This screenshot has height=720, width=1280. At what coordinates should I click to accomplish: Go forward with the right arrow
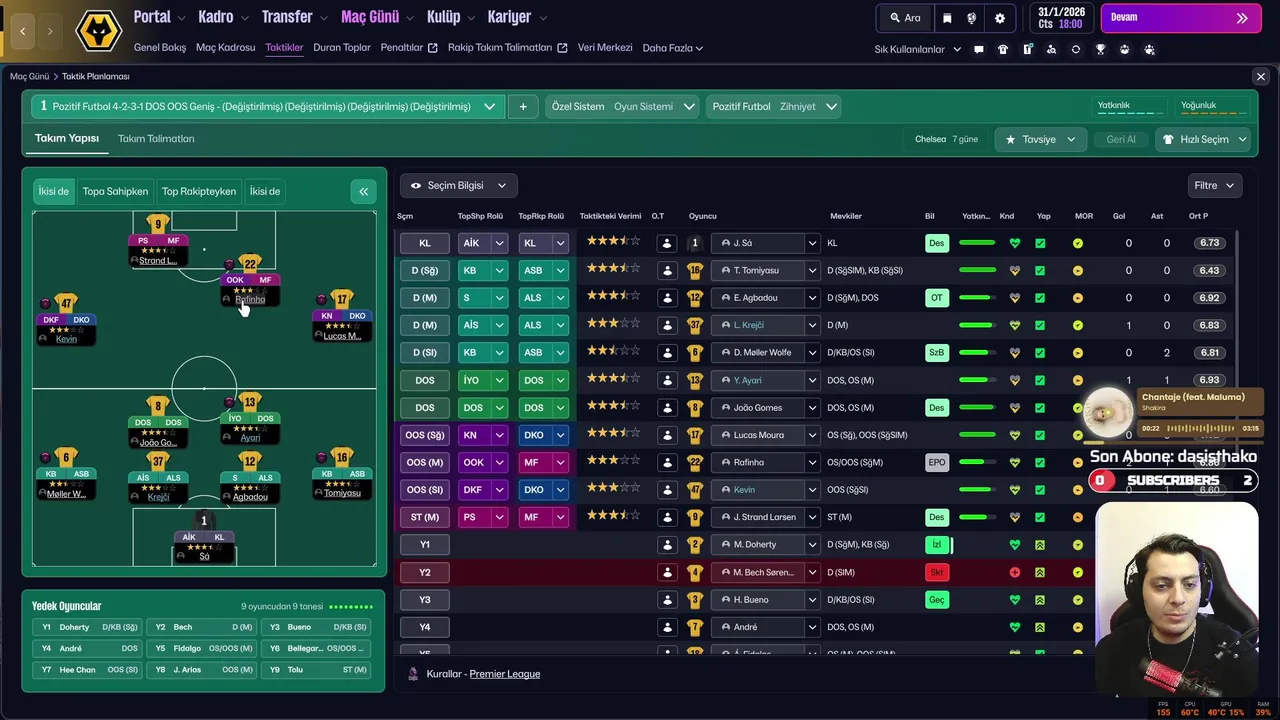point(50,31)
